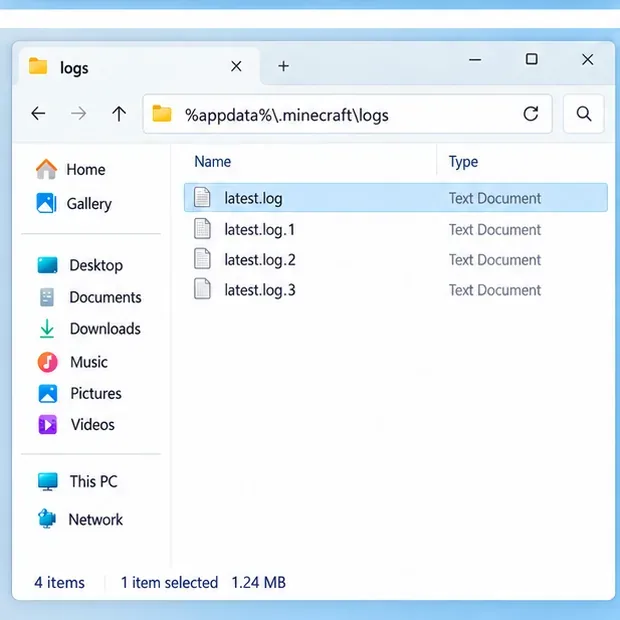620x620 pixels.
Task: Sort files by Name column
Action: 213,162
